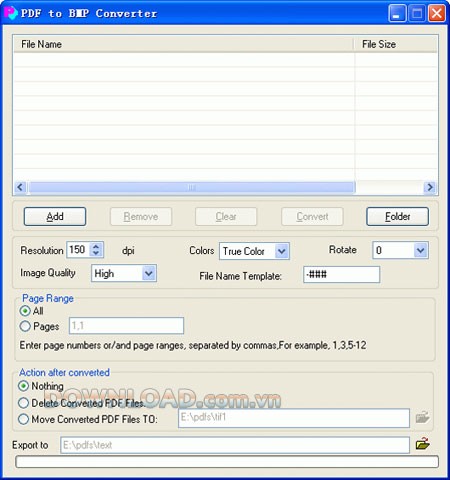Open the Rotate dropdown showing 0
The image size is (450, 480).
400,250
